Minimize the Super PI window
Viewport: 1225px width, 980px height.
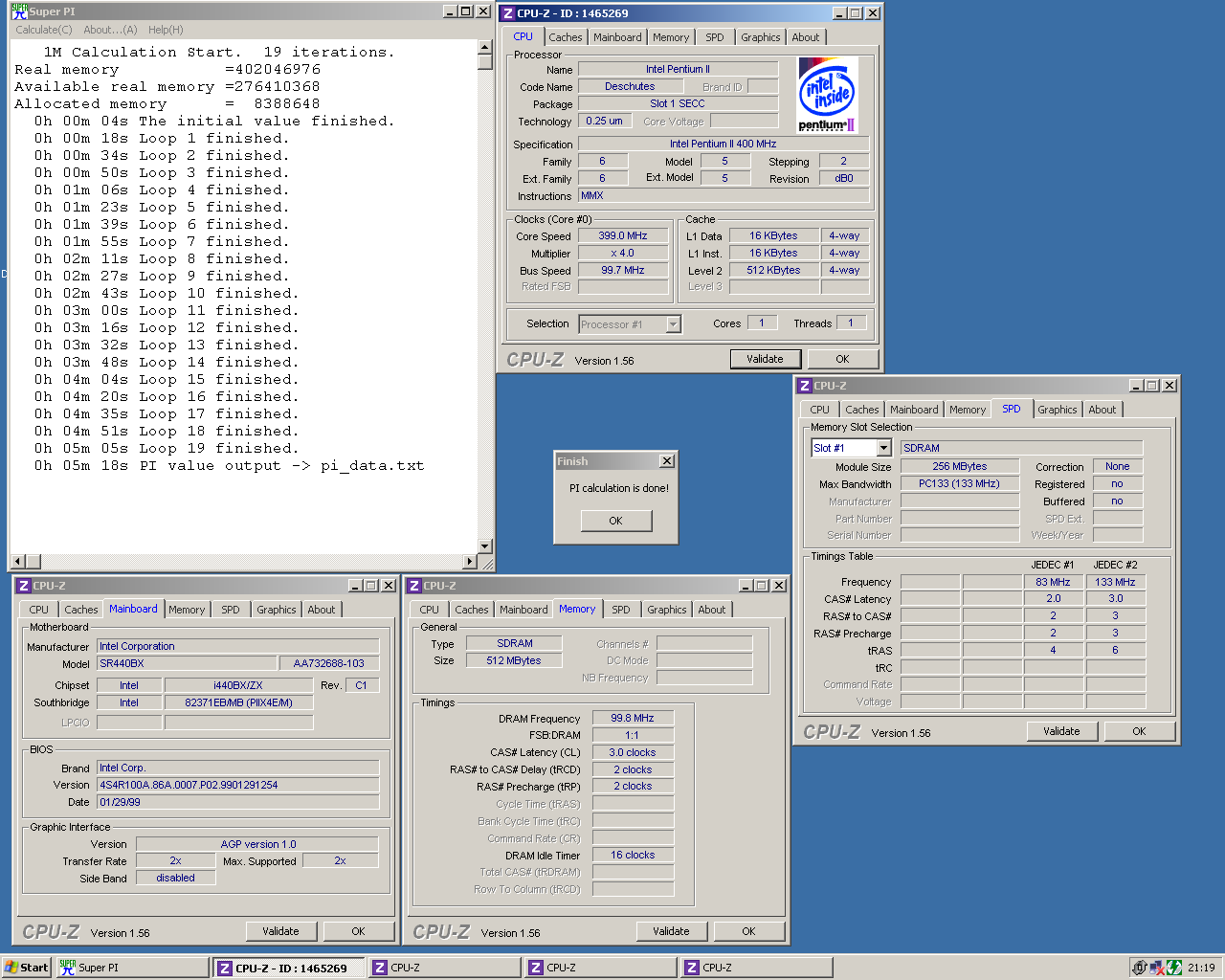coord(451,11)
